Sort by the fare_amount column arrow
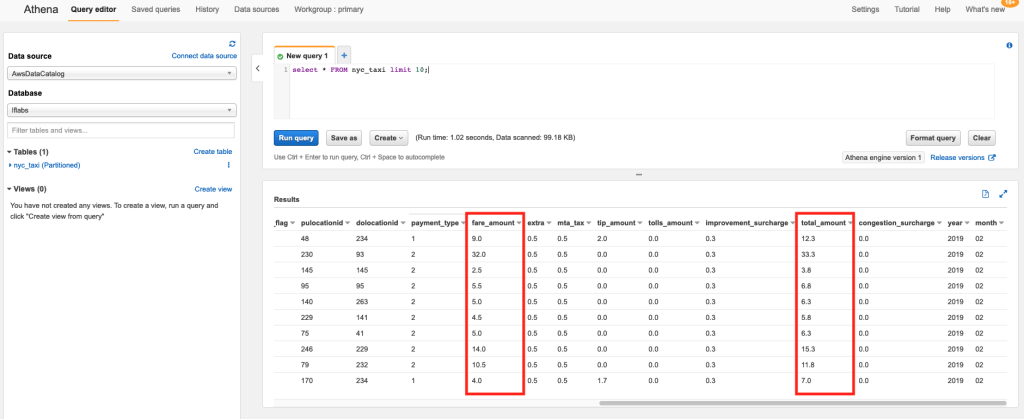The width and height of the screenshot is (1024, 419). [517, 222]
